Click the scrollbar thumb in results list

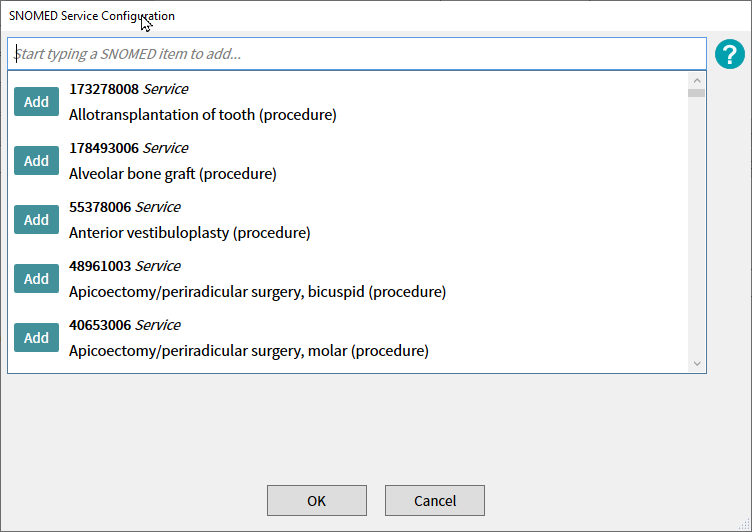pos(696,93)
